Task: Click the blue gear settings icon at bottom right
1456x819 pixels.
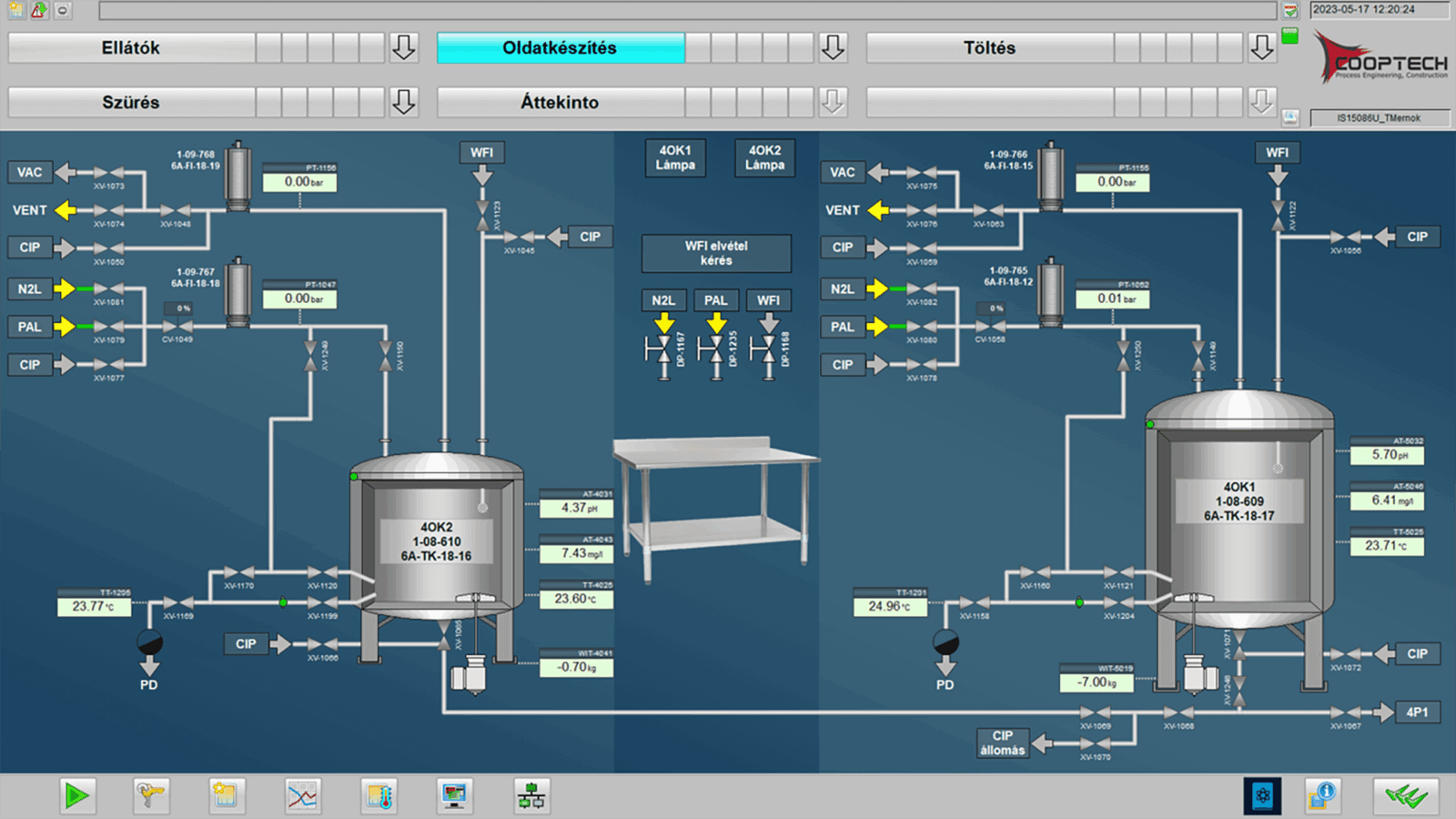Action: tap(1262, 796)
